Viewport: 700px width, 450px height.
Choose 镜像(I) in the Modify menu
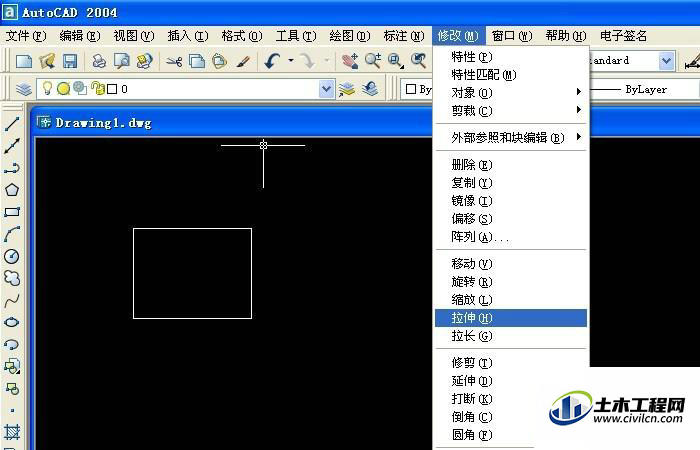click(x=511, y=201)
